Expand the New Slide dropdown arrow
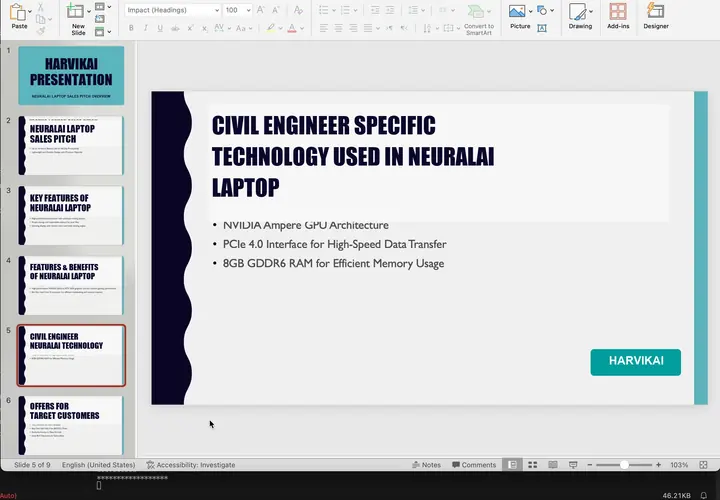Viewport: 720px width, 500px height. tap(89, 11)
